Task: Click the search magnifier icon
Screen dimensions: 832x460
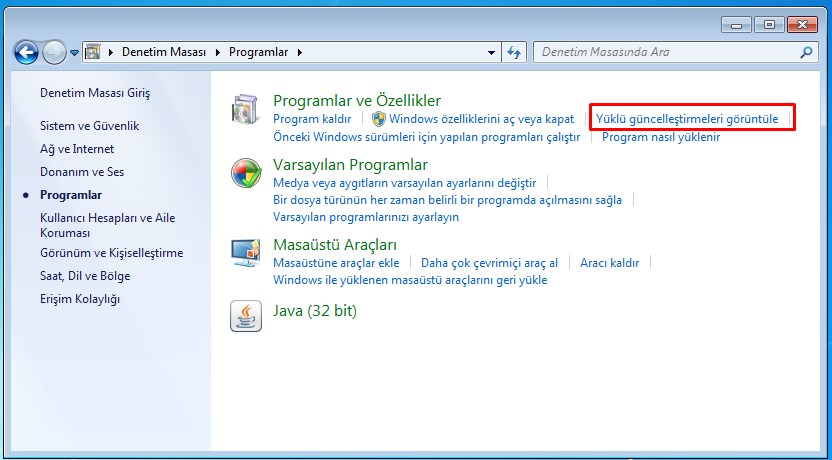Action: (807, 52)
